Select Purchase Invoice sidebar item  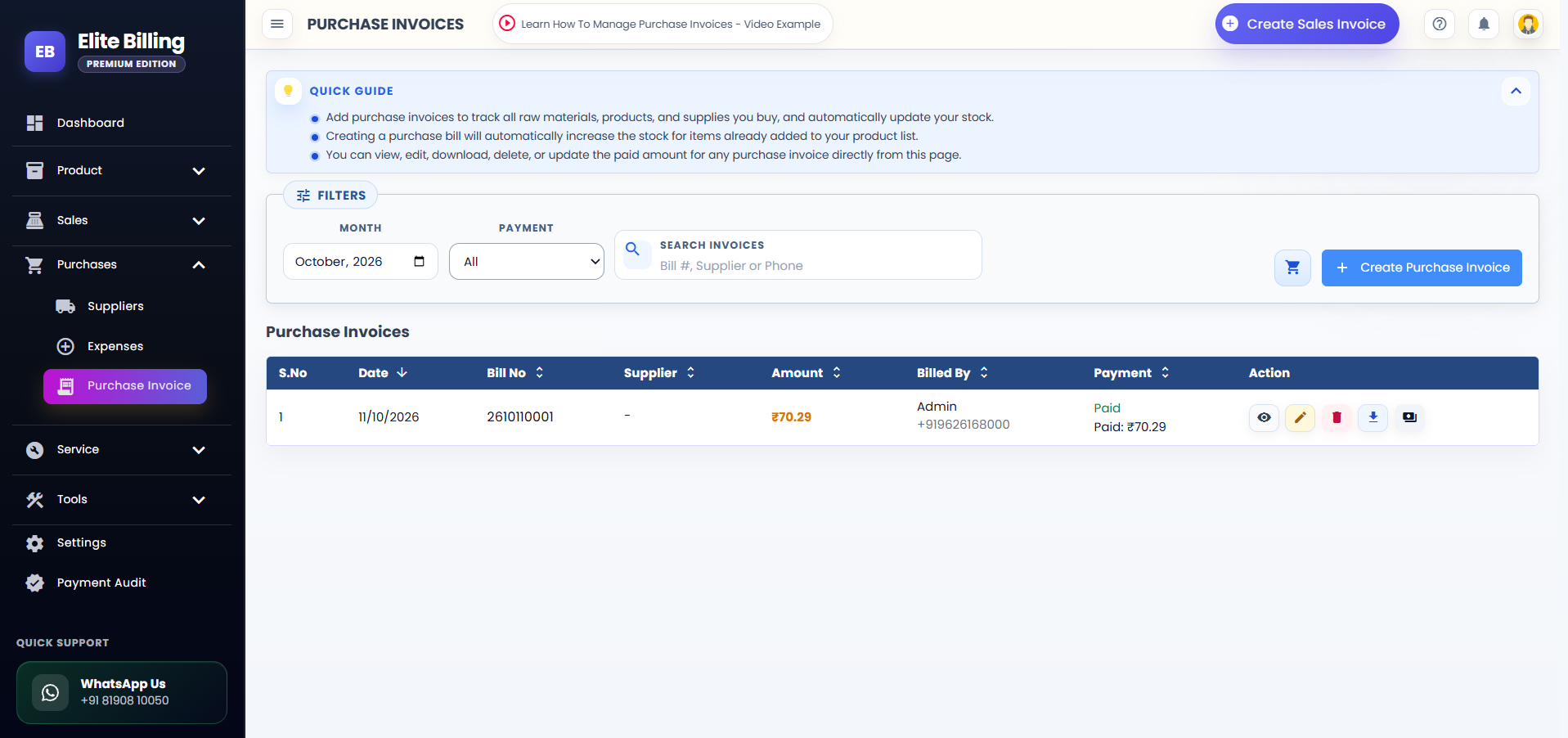[x=125, y=386]
